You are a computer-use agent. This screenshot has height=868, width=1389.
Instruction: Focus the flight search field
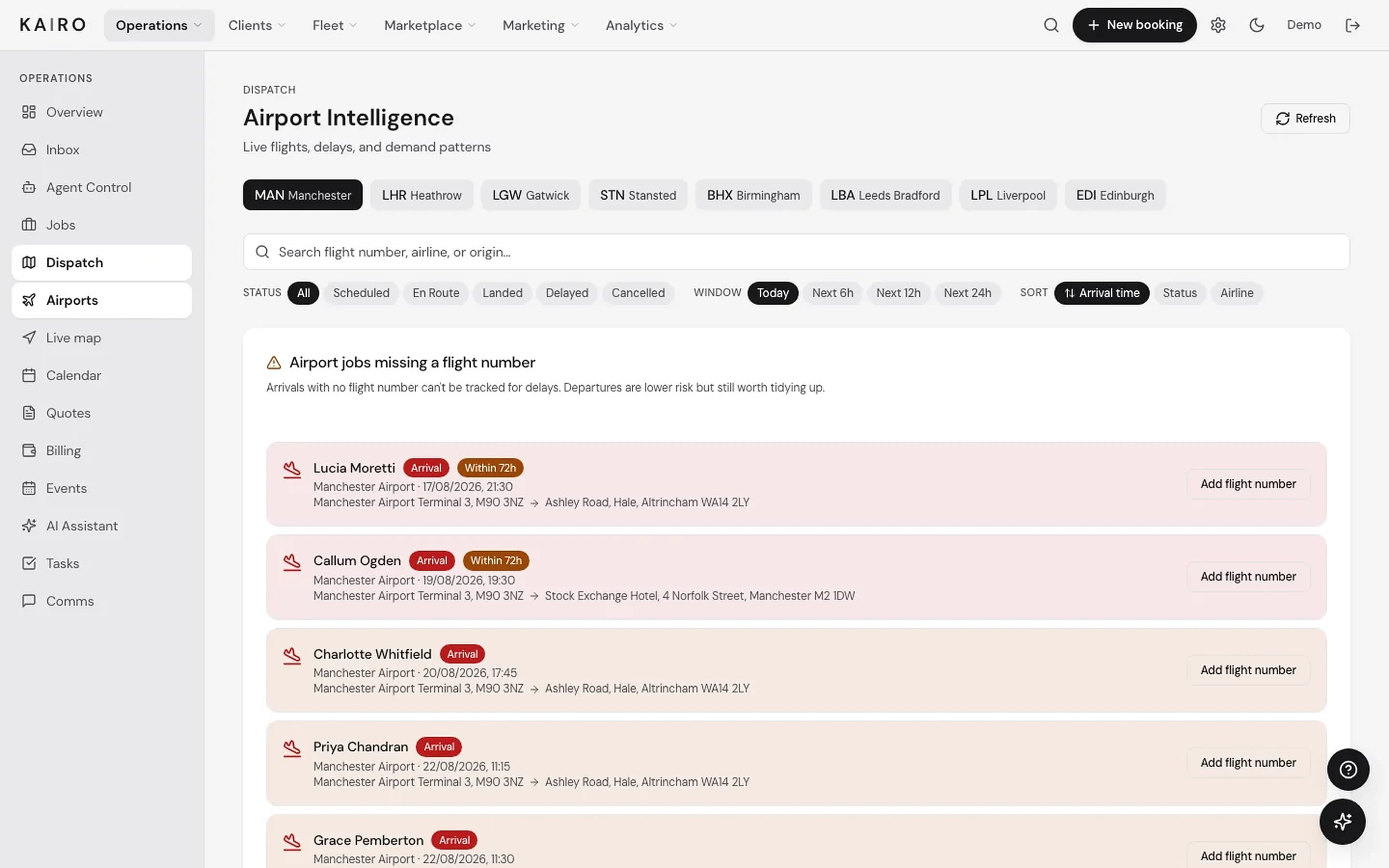click(796, 252)
